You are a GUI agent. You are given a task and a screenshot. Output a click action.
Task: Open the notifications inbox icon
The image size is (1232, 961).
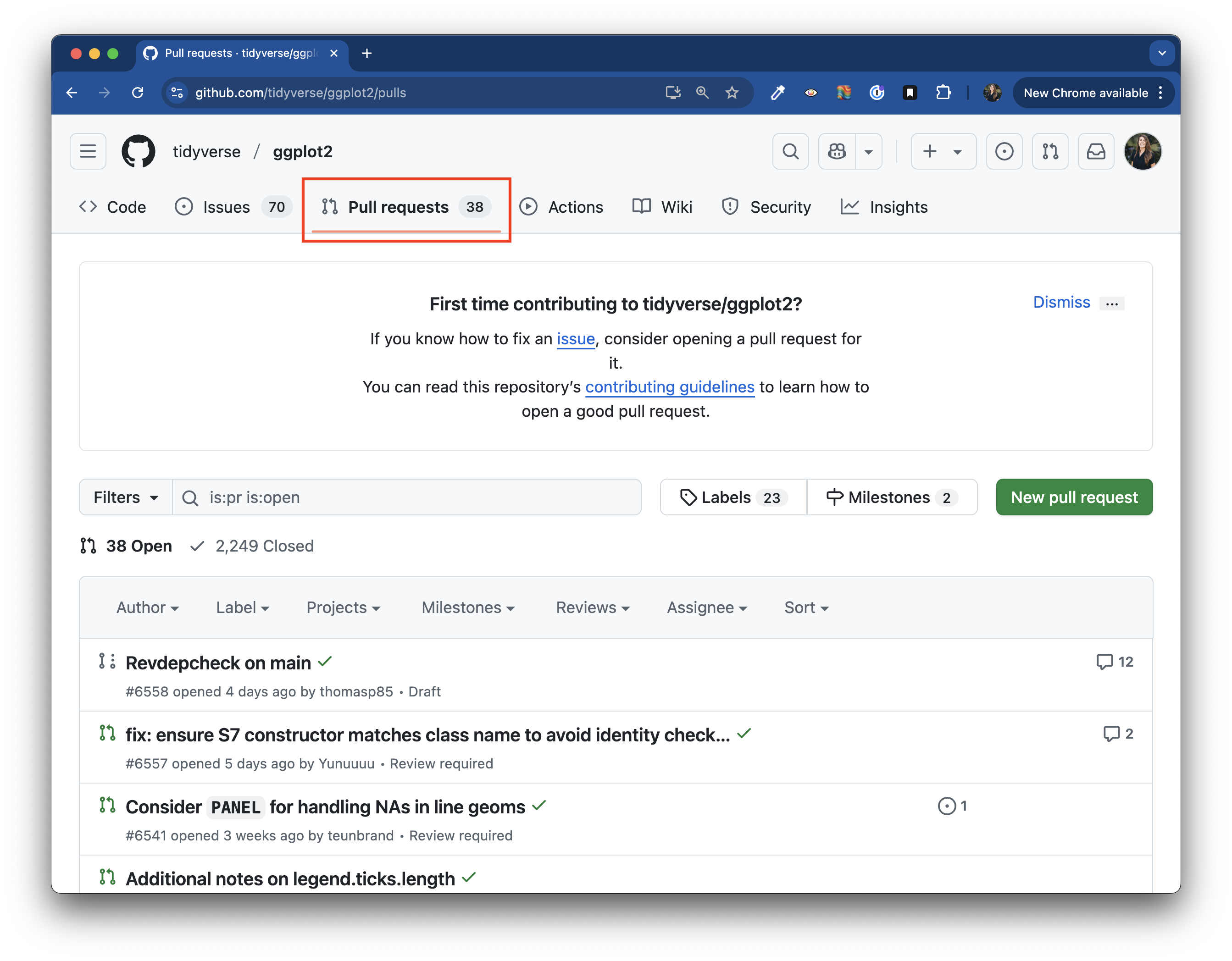pyautogui.click(x=1095, y=151)
